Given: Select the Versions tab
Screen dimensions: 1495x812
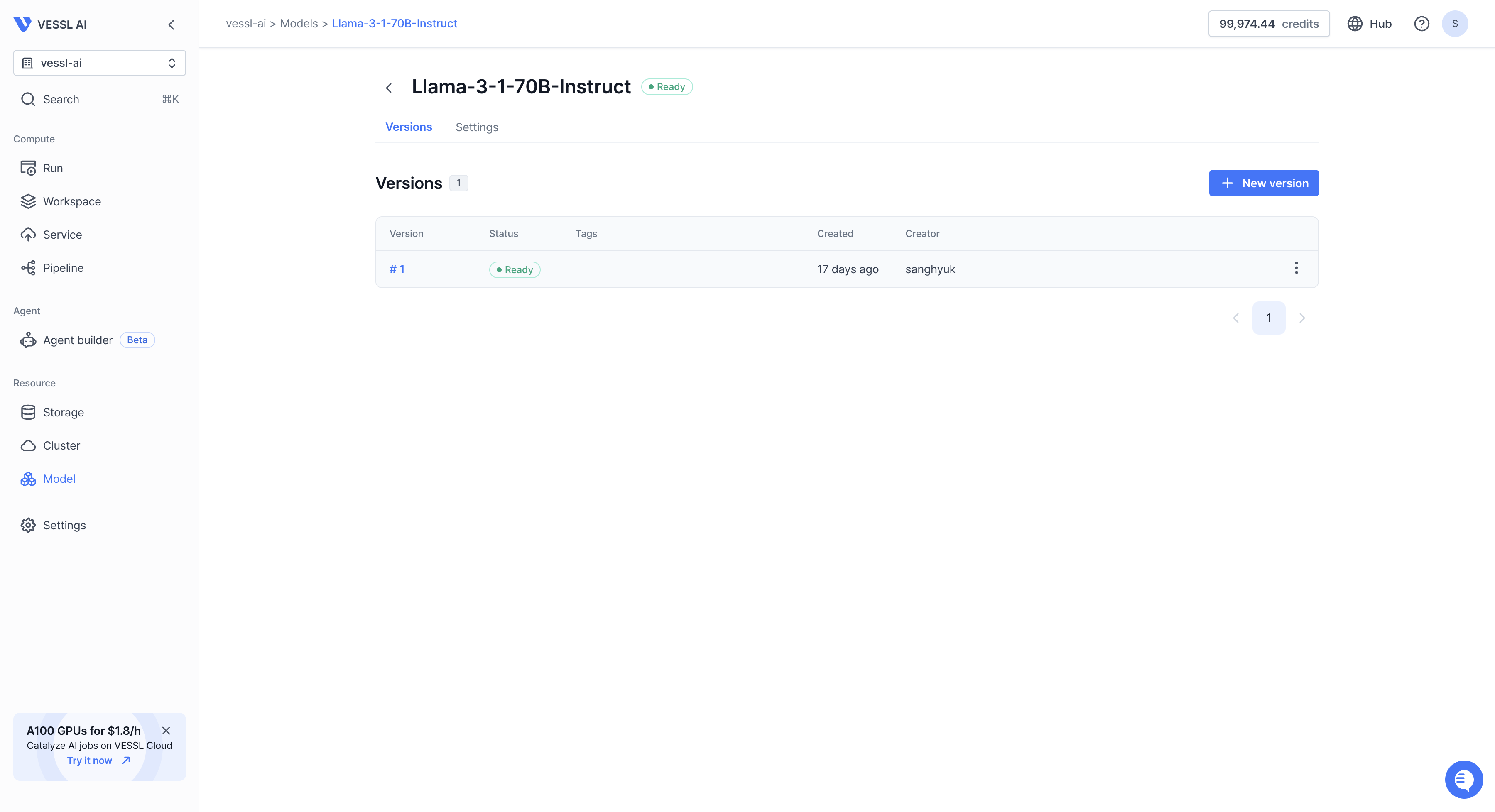Looking at the screenshot, I should point(409,127).
